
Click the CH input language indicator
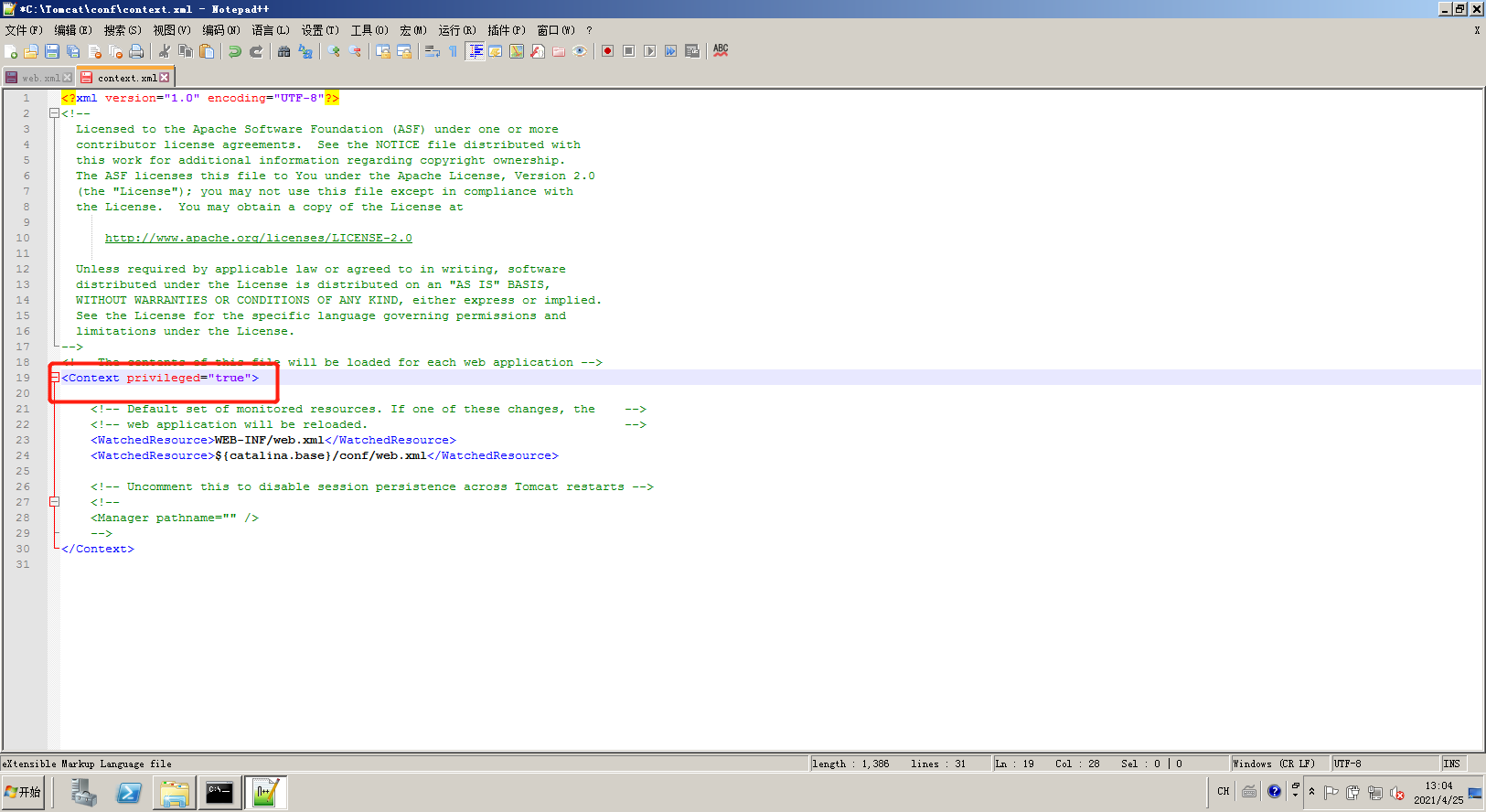pos(1224,792)
